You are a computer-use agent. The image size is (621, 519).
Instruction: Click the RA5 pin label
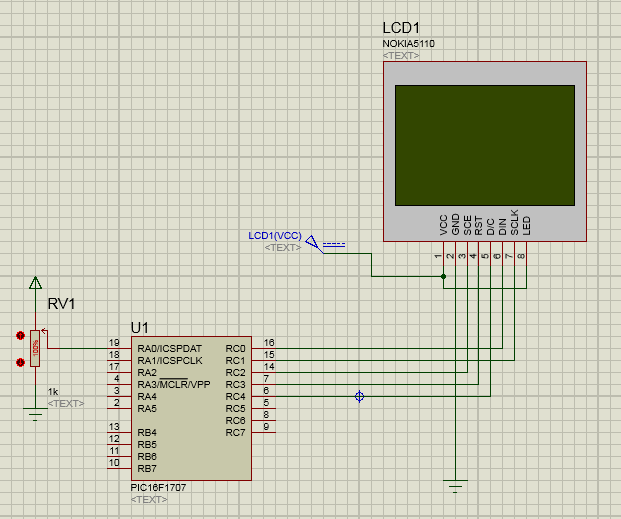click(x=147, y=408)
